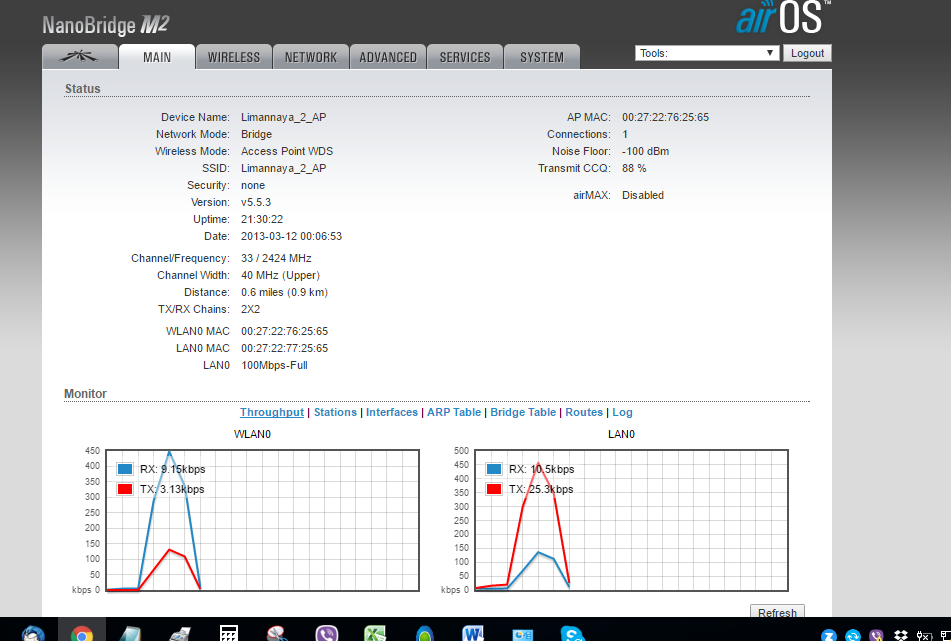
Task: Open the SYSTEM tab
Action: (x=542, y=57)
